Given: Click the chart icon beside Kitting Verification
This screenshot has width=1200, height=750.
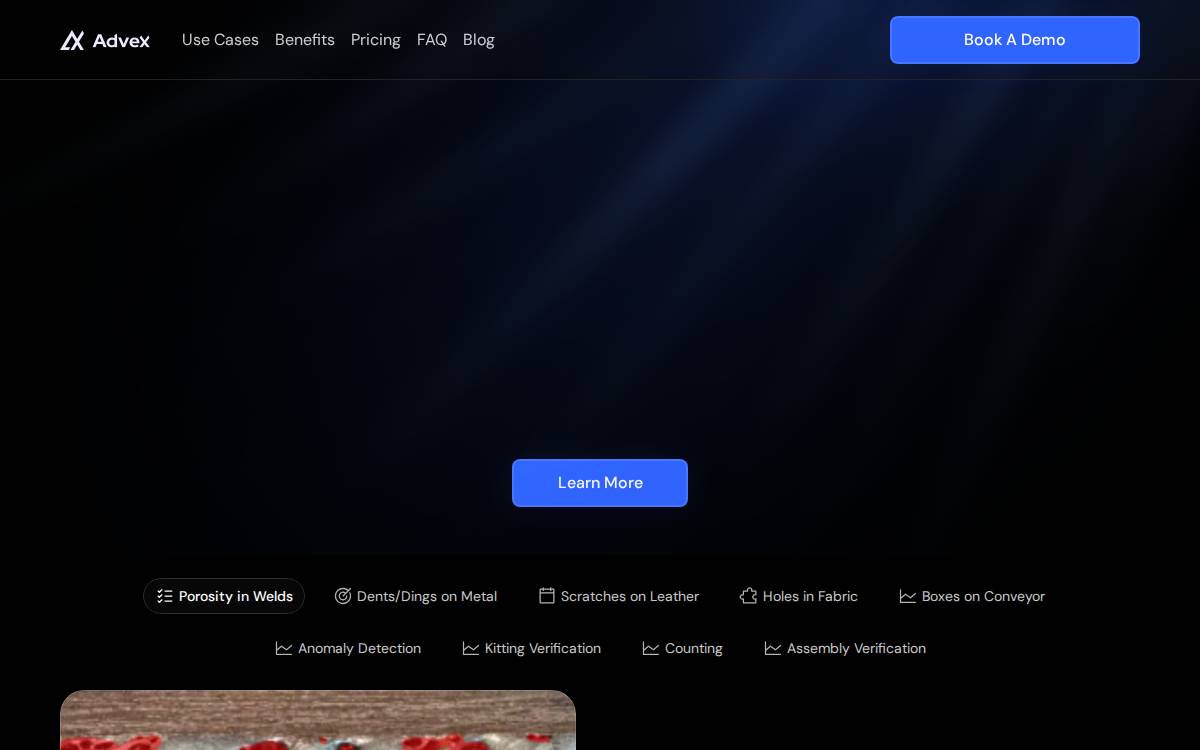Looking at the screenshot, I should pyautogui.click(x=471, y=648).
